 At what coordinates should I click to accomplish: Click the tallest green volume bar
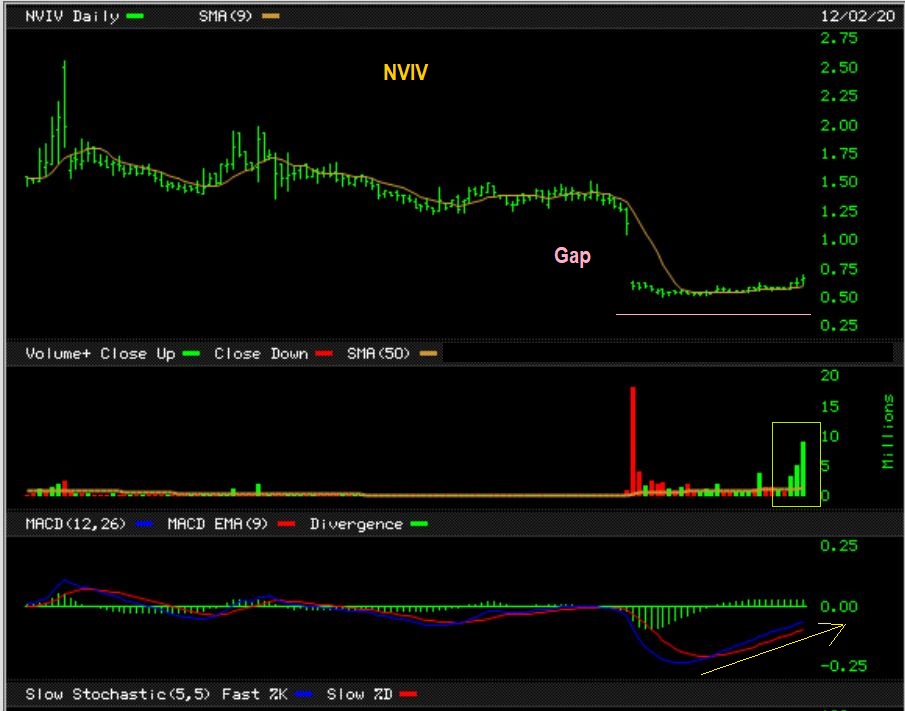coord(803,469)
